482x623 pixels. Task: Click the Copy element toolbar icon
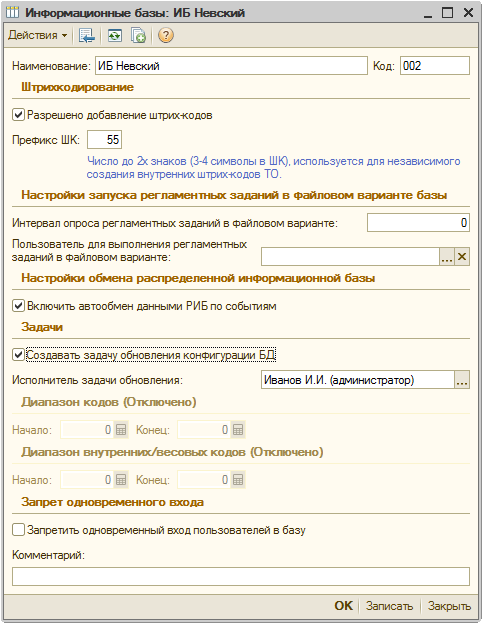tap(138, 35)
